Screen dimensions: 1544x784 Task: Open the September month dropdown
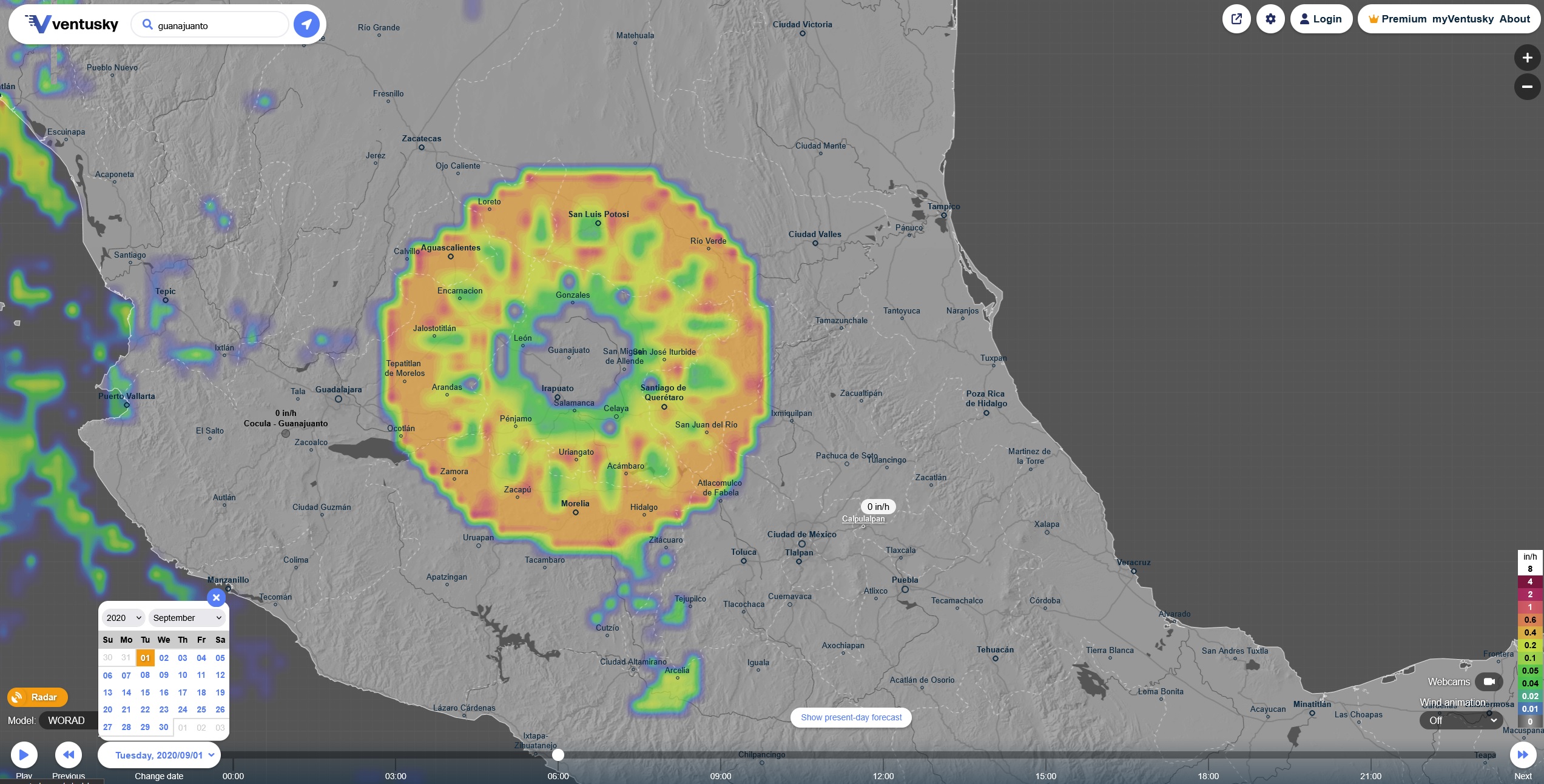tap(187, 618)
